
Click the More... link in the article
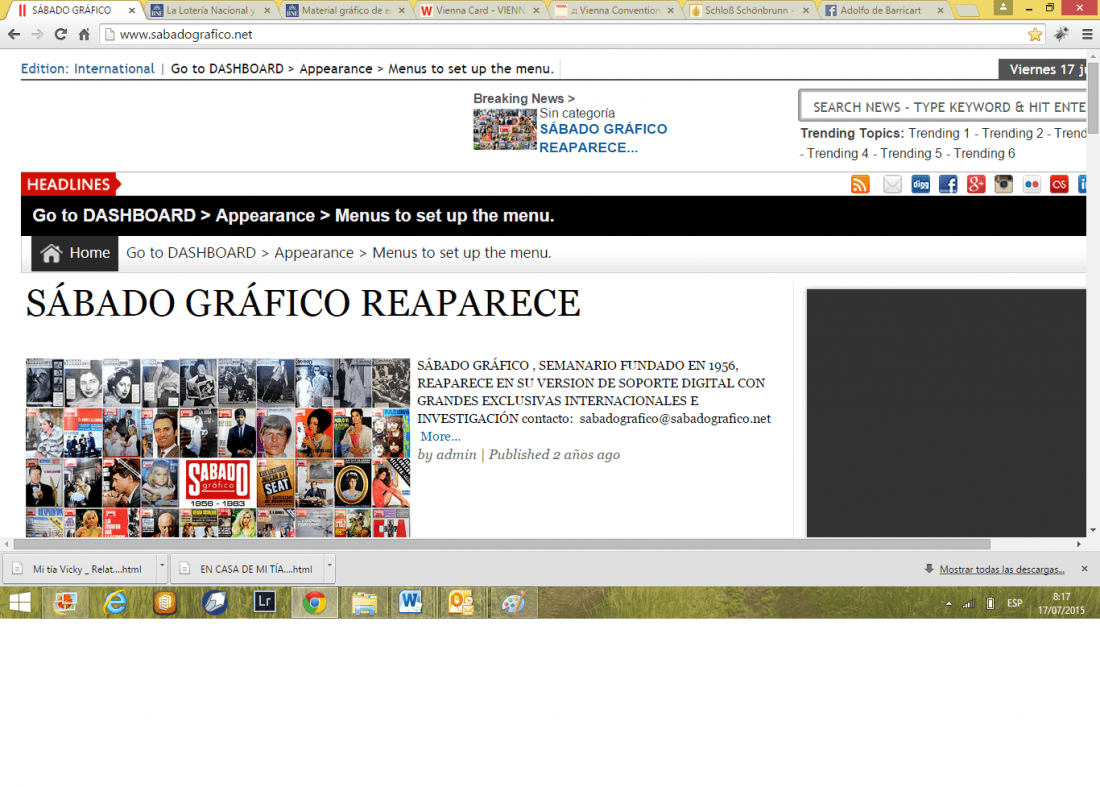click(441, 436)
